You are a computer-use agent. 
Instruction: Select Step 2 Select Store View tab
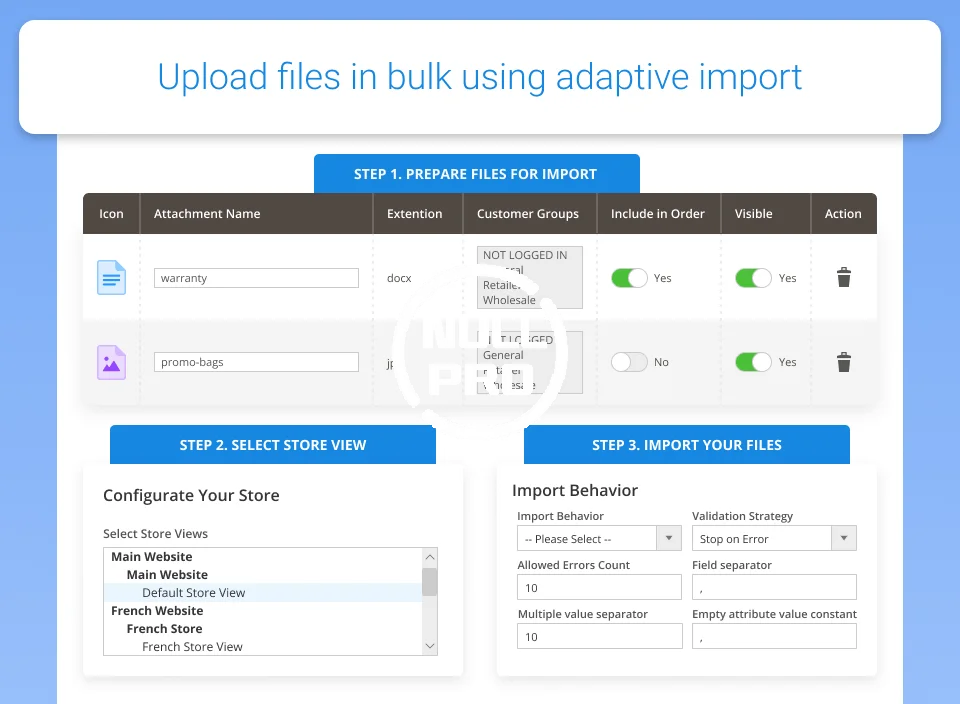click(273, 445)
